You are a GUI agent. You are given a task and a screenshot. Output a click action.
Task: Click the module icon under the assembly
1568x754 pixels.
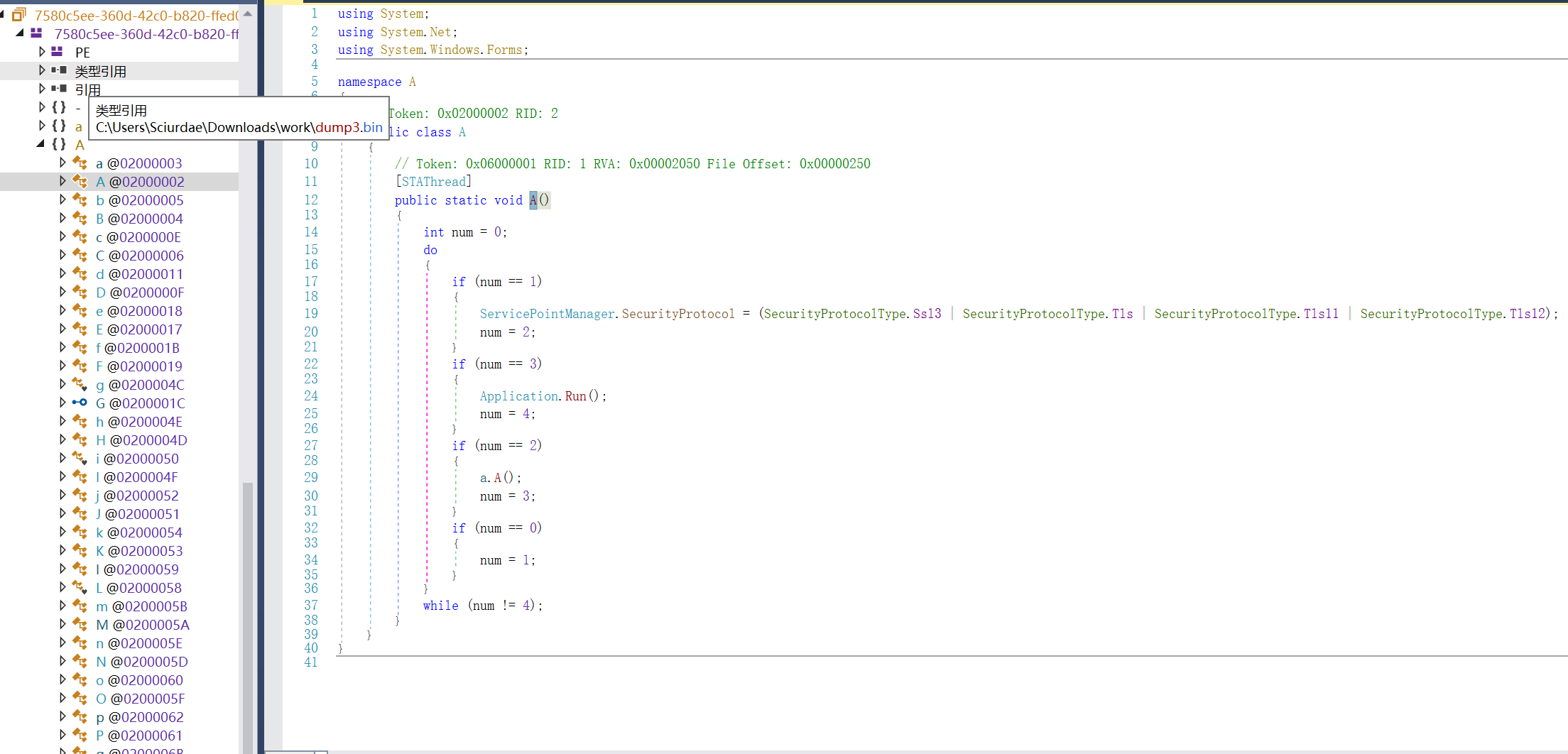(x=36, y=33)
